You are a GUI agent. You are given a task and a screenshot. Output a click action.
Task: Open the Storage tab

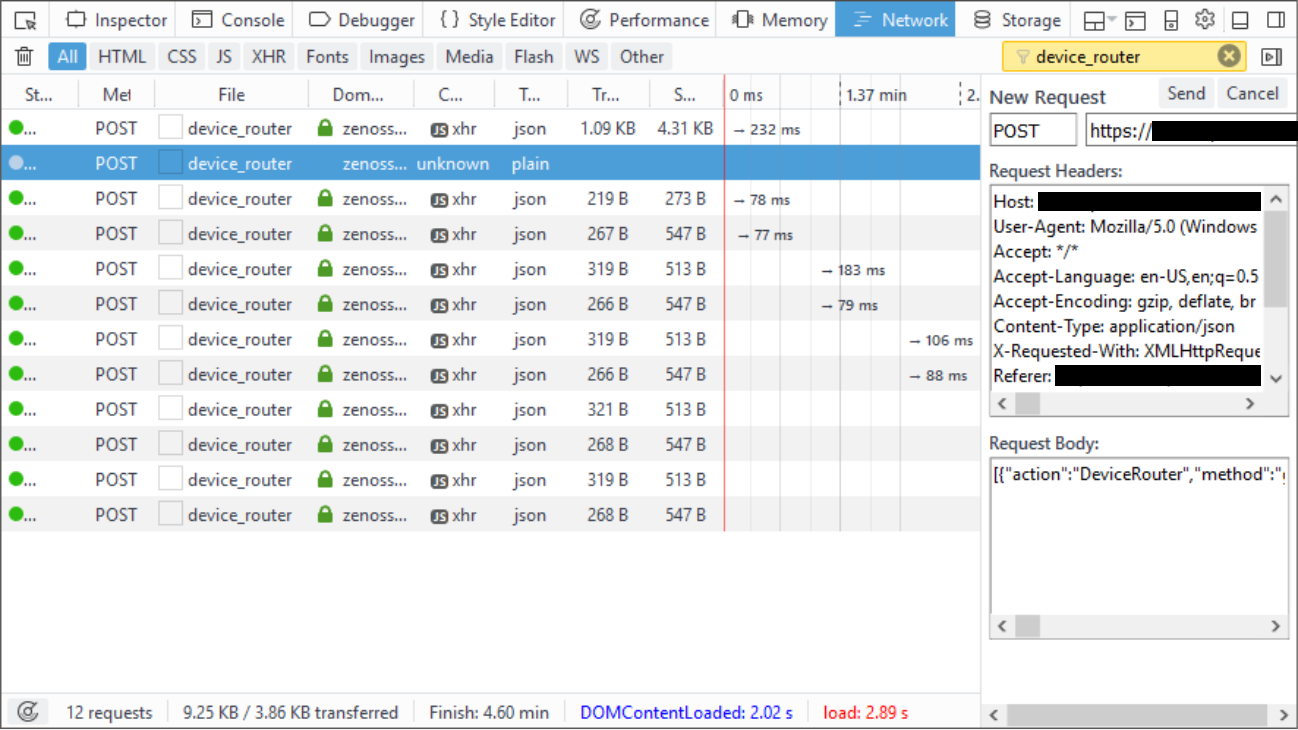1017,20
